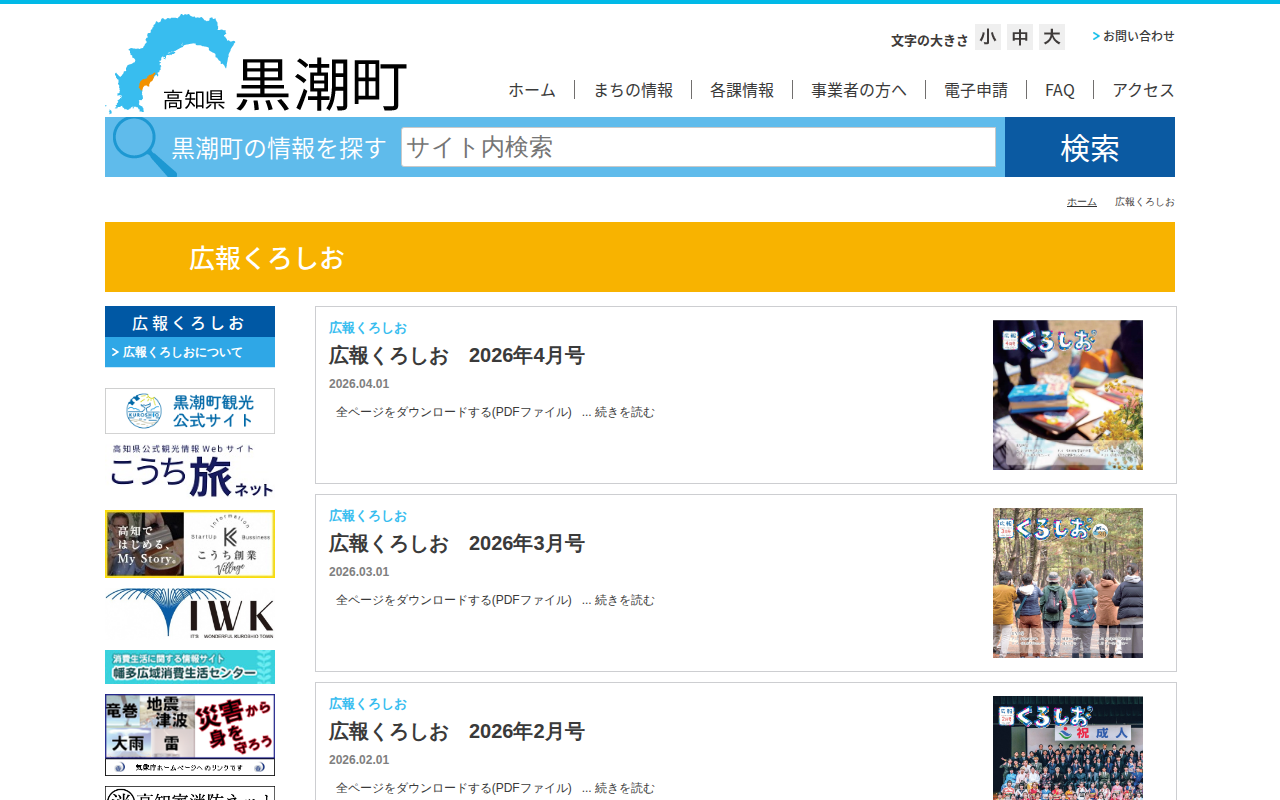The height and width of the screenshot is (800, 1280).
Task: Click 続きを読む for the 2月号 entry
Action: coord(625,788)
